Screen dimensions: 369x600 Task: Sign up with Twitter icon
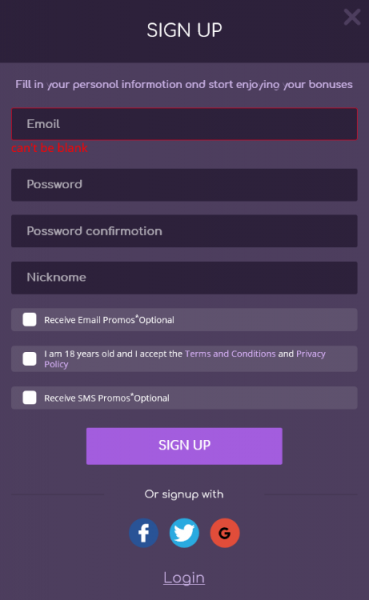(184, 533)
